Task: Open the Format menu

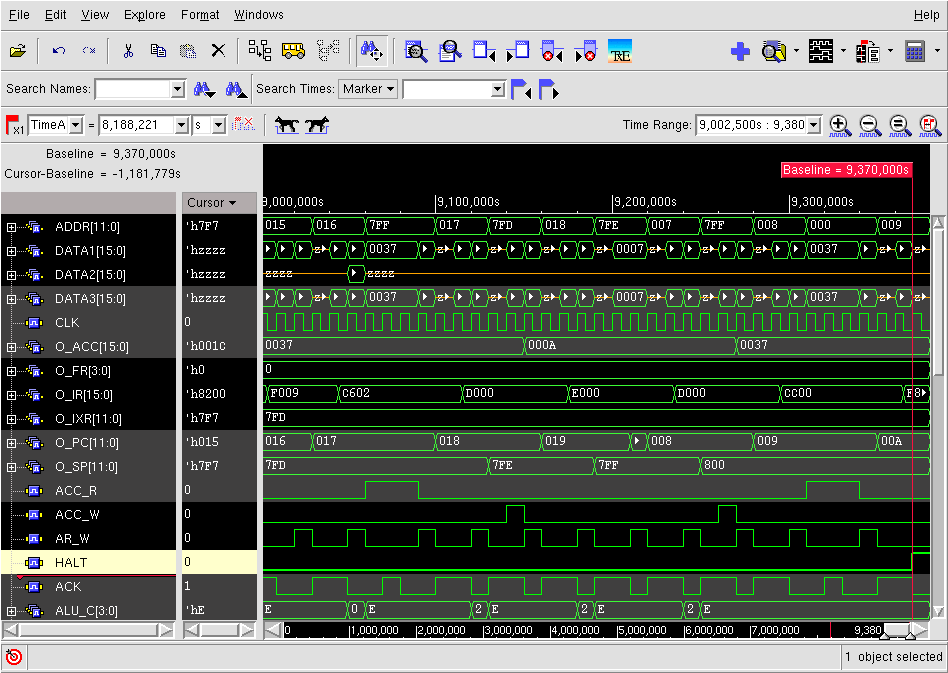Action: tap(200, 15)
